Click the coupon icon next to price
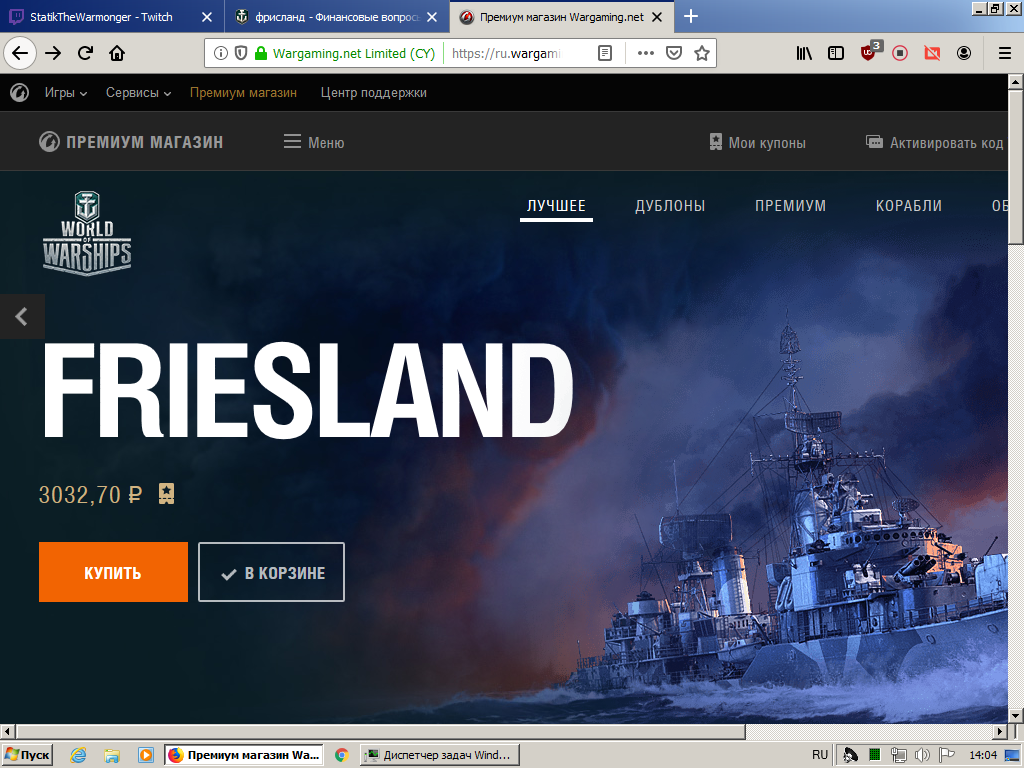Viewport: 1024px width, 768px height. (x=167, y=494)
